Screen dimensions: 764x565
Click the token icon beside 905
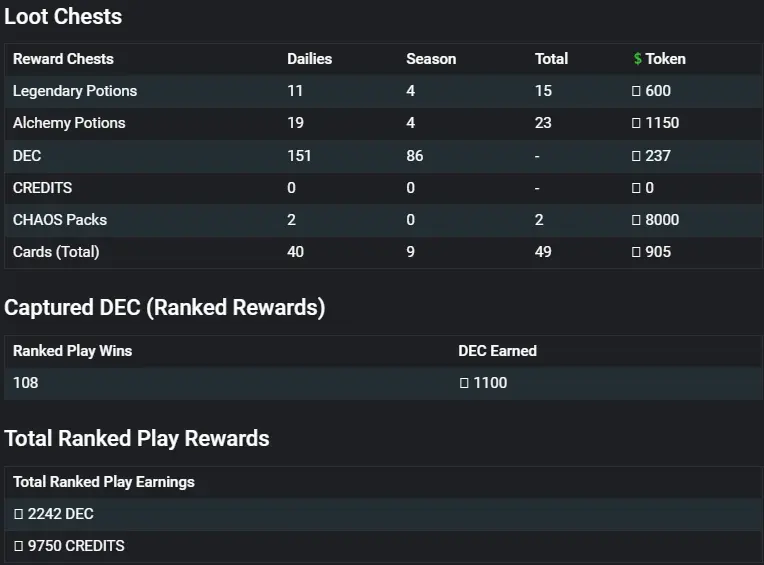point(636,252)
